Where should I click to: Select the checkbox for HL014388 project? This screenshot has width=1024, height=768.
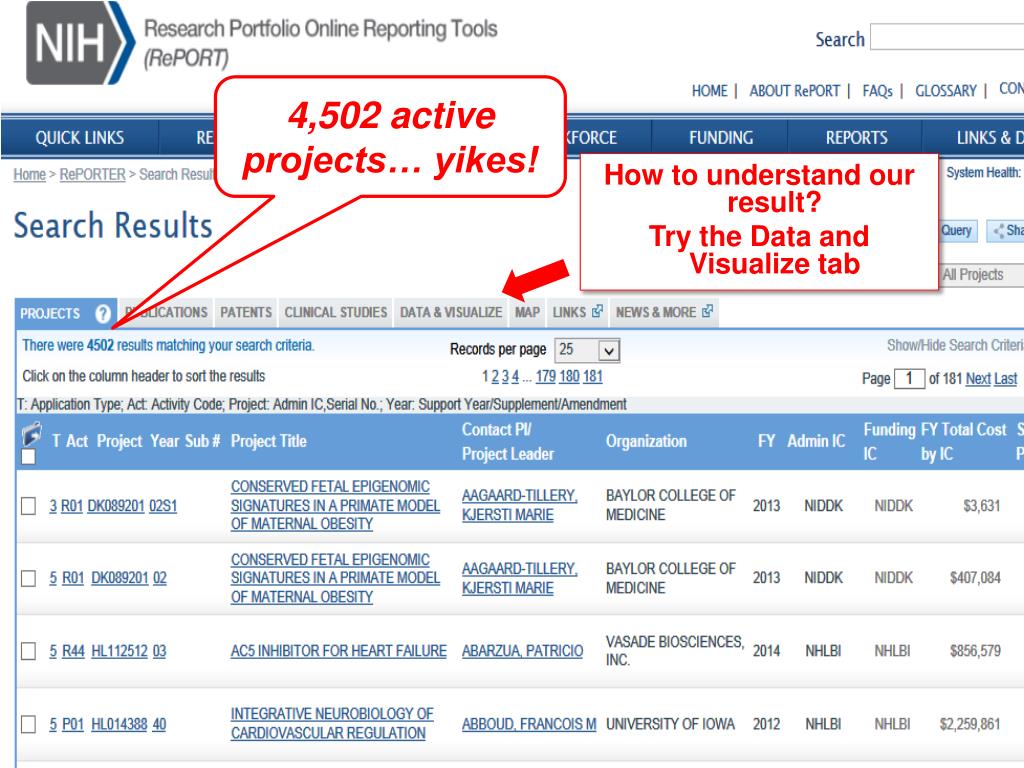click(x=28, y=724)
